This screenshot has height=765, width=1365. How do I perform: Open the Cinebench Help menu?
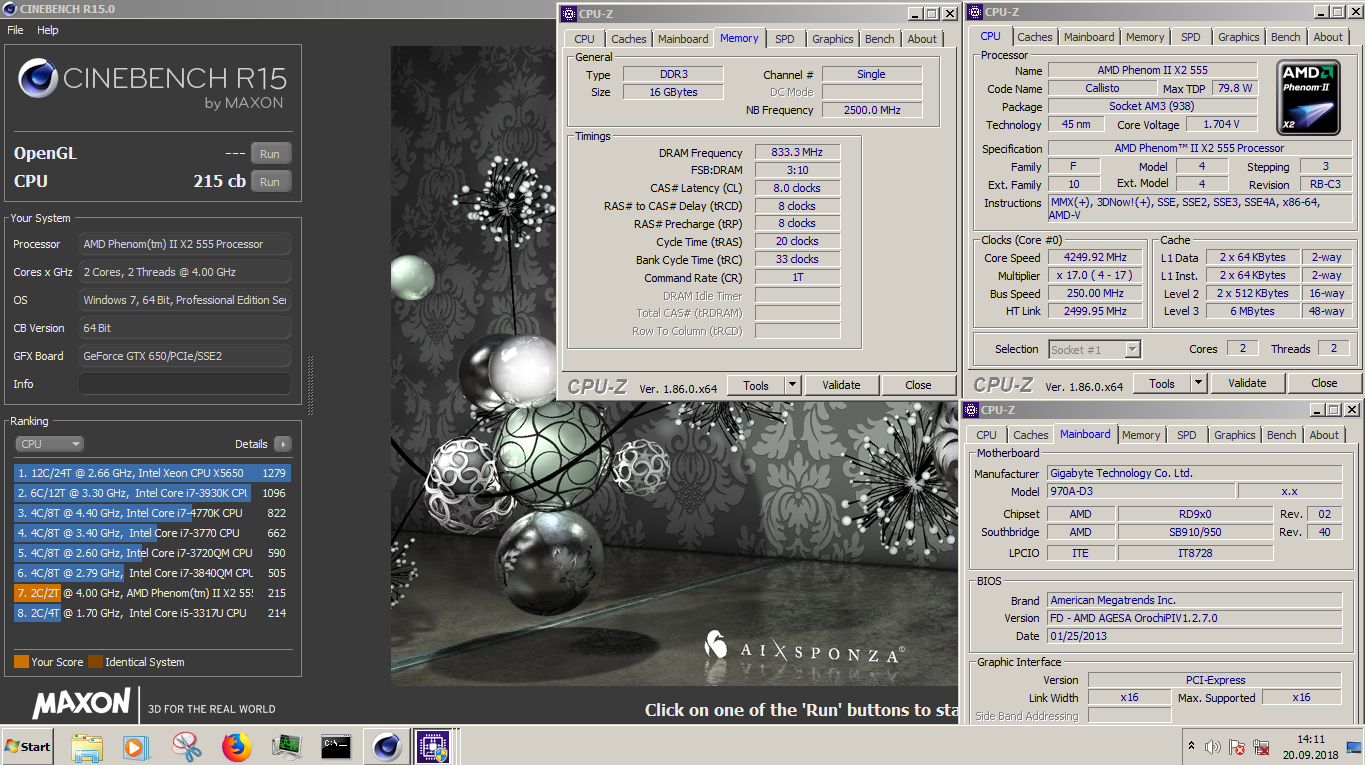48,30
